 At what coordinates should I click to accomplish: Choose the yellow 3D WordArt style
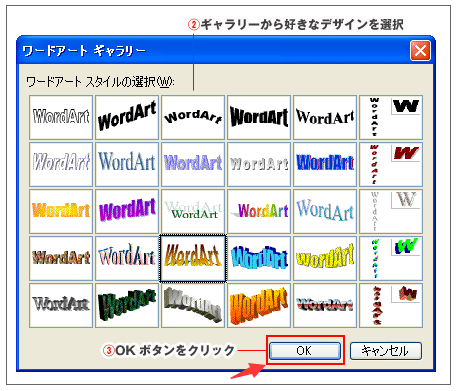point(325,258)
